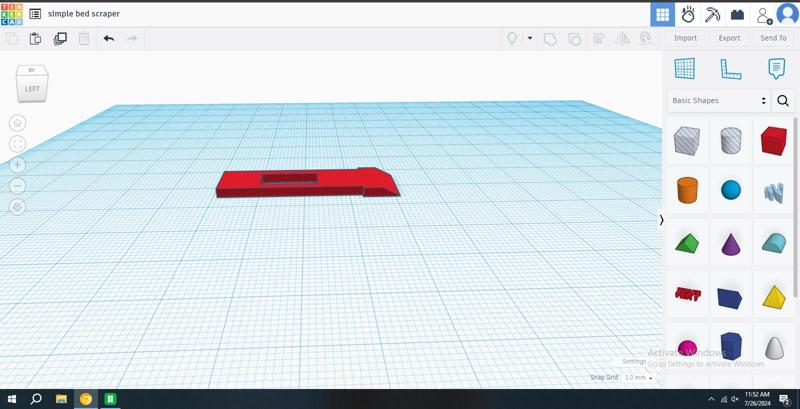This screenshot has width=800, height=409.
Task: Open the Snap Grid 1.0 mm dropdown
Action: pyautogui.click(x=639, y=377)
